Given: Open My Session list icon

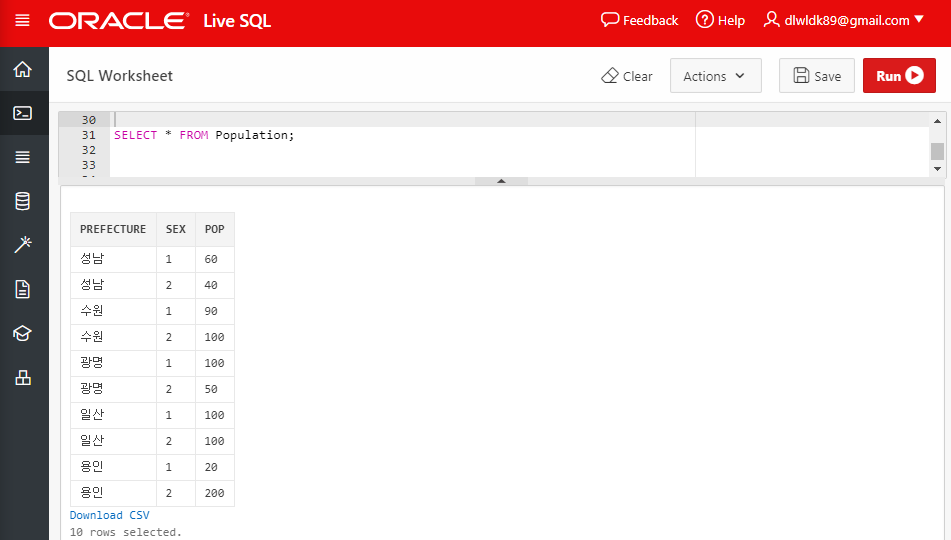Looking at the screenshot, I should (22, 157).
